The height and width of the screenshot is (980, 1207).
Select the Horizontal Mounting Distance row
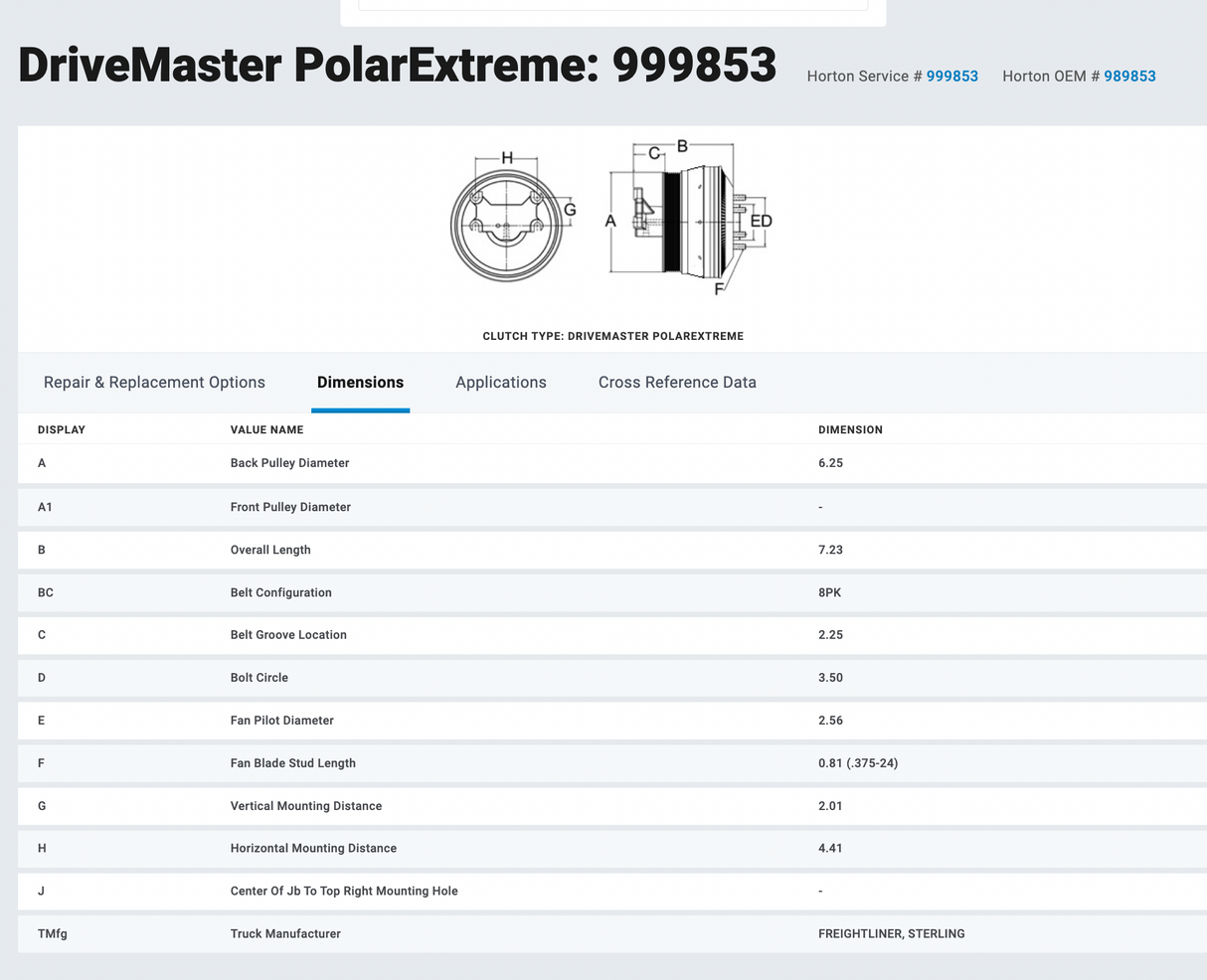coord(313,849)
